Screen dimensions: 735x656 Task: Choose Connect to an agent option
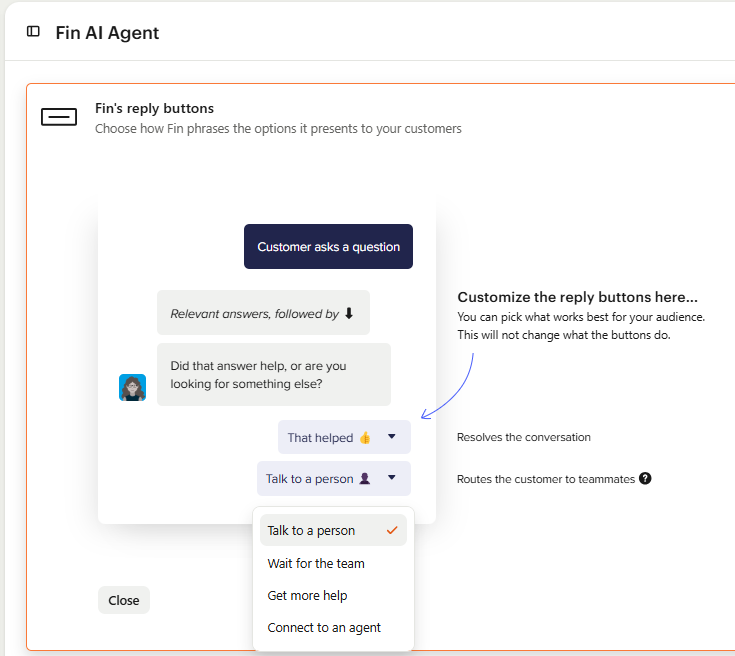tap(333, 627)
